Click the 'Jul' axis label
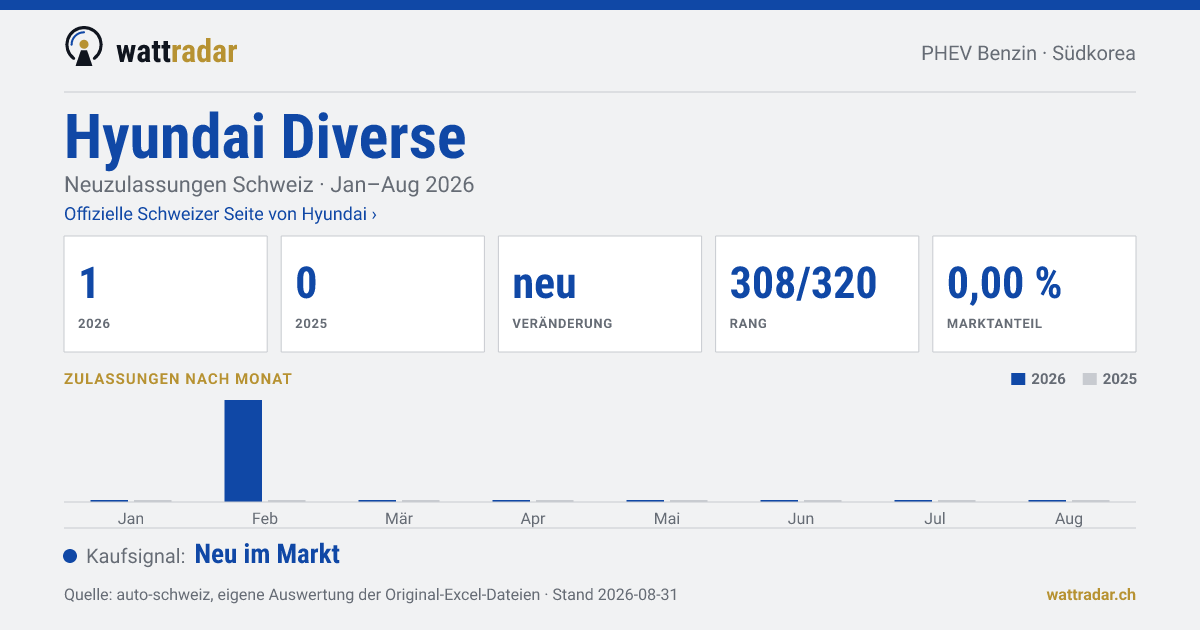 click(x=935, y=518)
